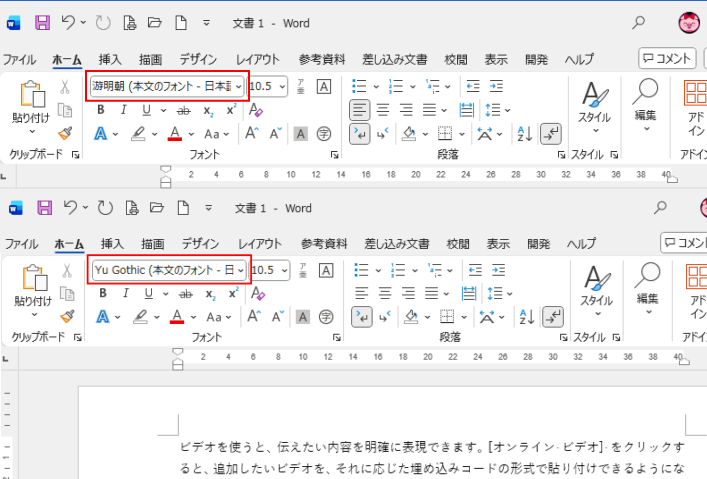Toggle Strikethrough in lower window
This screenshot has height=479, width=707.
(186, 294)
